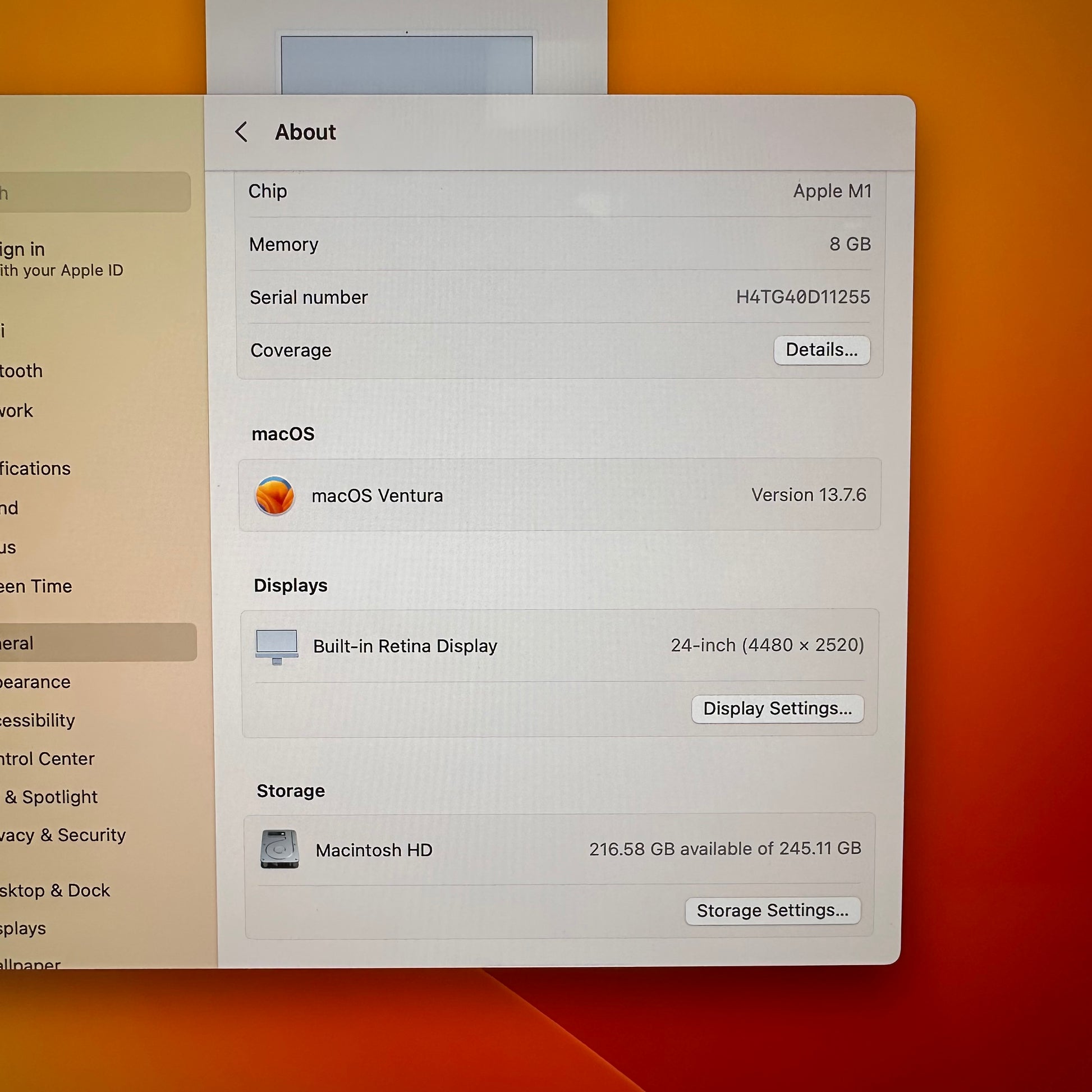Open Desktop & Dock in sidebar

(x=55, y=890)
